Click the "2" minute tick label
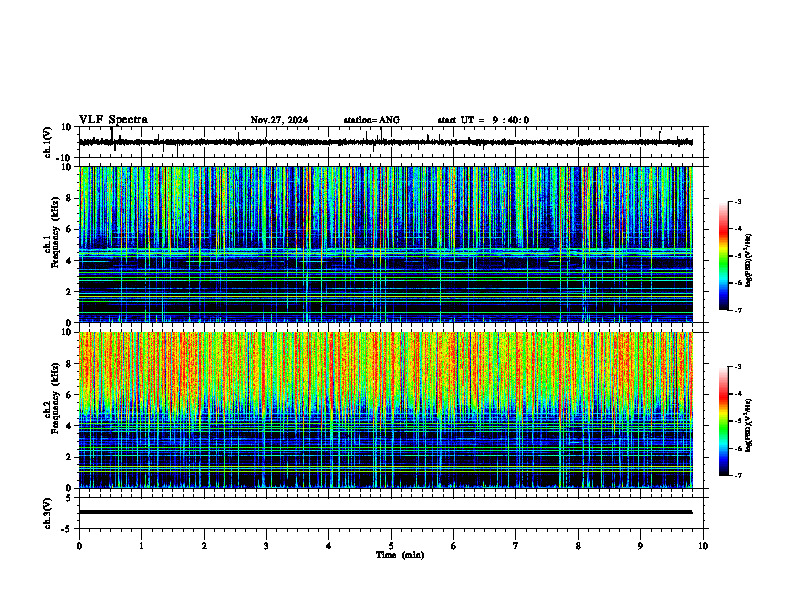Image resolution: width=792 pixels, height=612 pixels. pos(204,546)
